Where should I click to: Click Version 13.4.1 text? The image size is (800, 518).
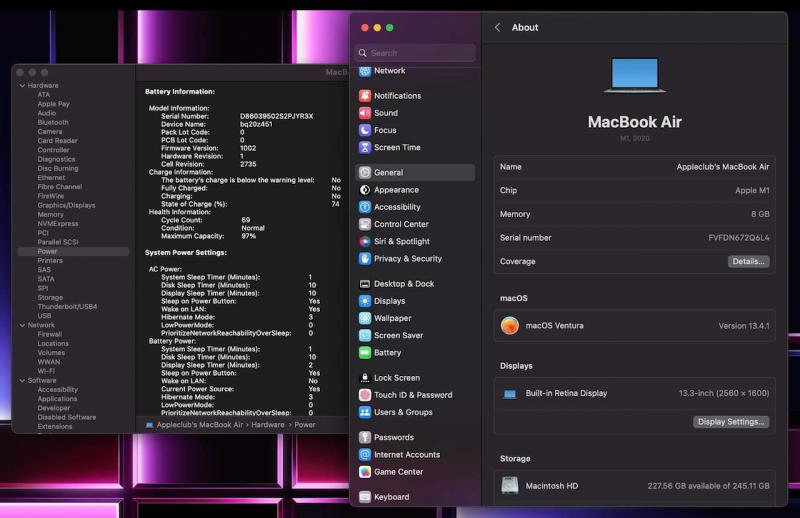744,326
